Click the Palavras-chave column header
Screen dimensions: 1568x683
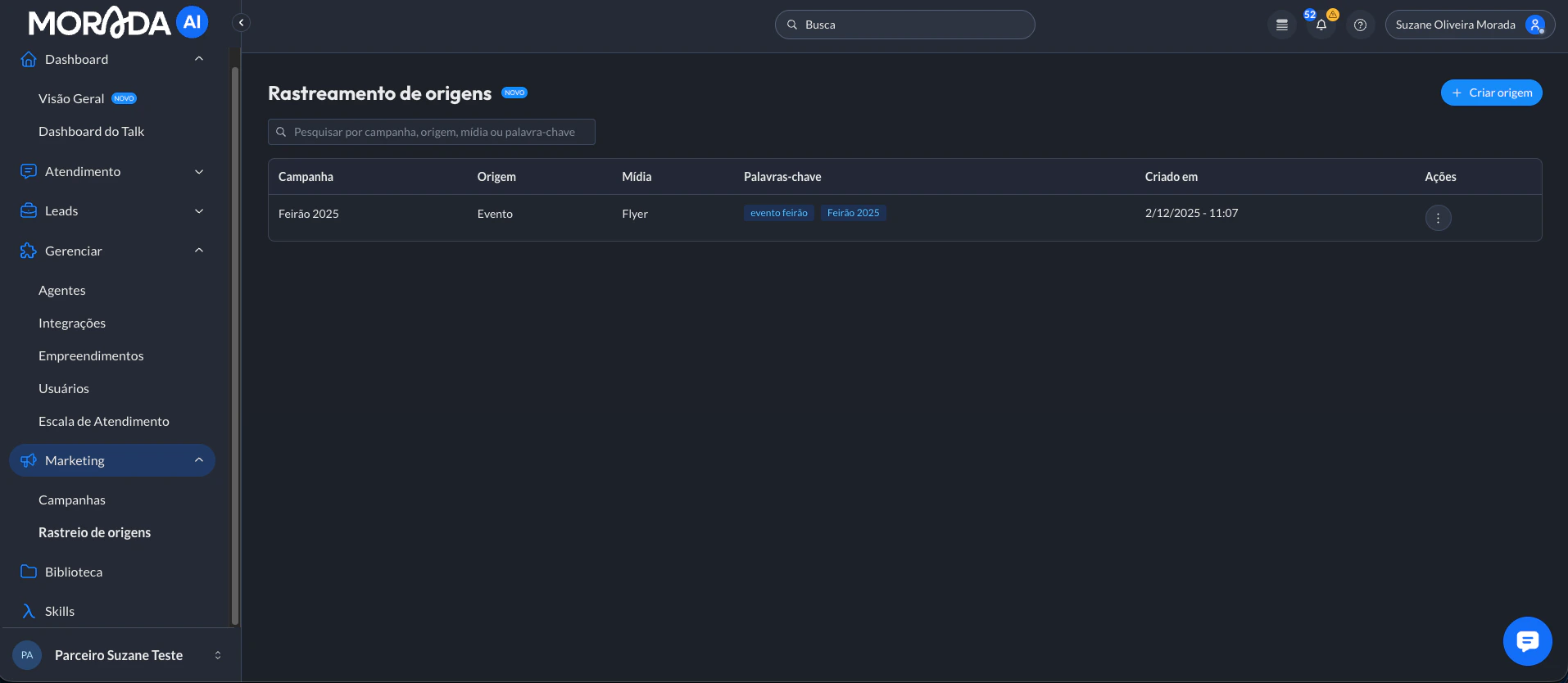click(782, 177)
